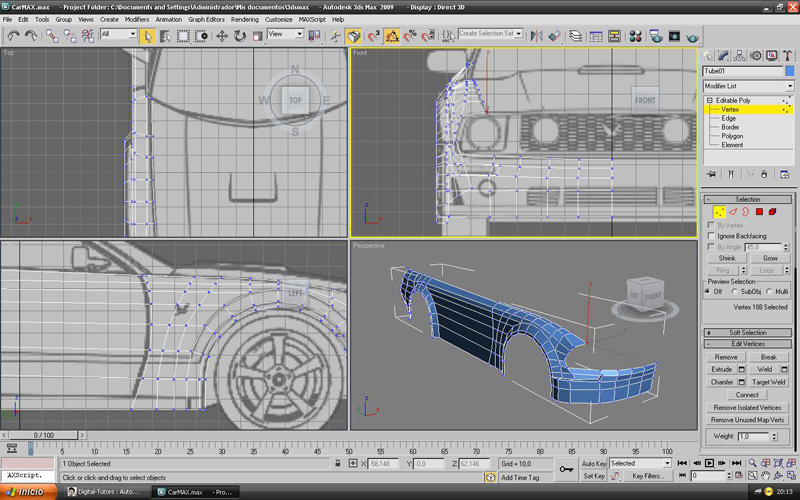Open the Rendering menu

[244, 19]
